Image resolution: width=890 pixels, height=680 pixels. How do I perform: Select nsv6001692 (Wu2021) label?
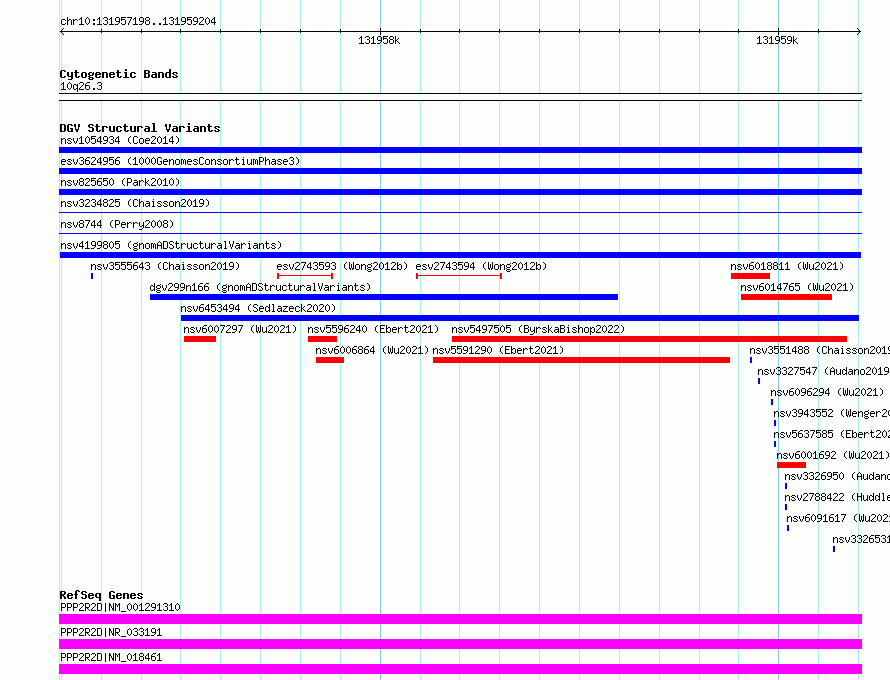[833, 455]
